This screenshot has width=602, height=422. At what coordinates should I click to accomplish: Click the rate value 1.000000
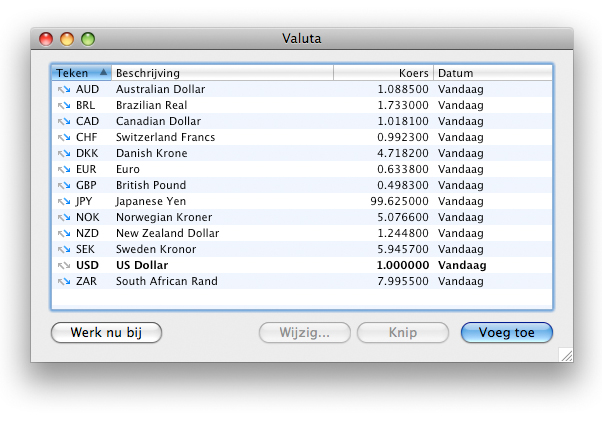pos(403,265)
